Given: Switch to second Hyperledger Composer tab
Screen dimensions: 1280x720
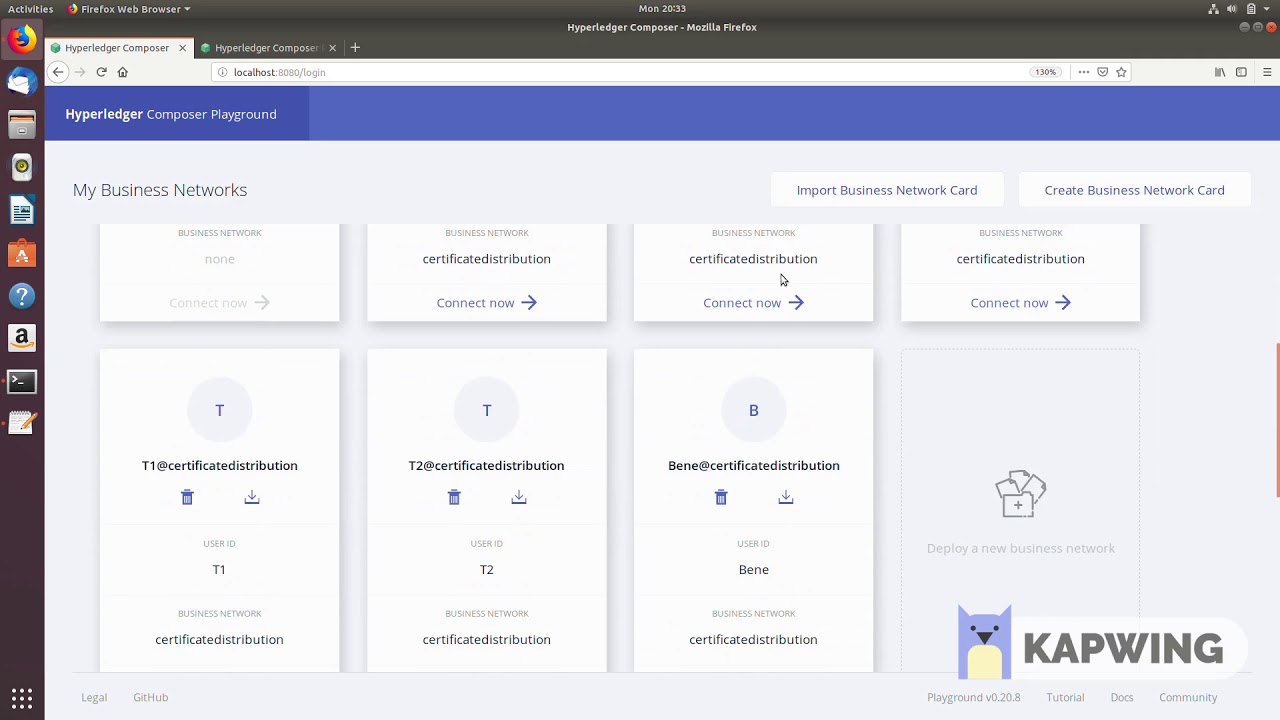Looking at the screenshot, I should click(267, 47).
